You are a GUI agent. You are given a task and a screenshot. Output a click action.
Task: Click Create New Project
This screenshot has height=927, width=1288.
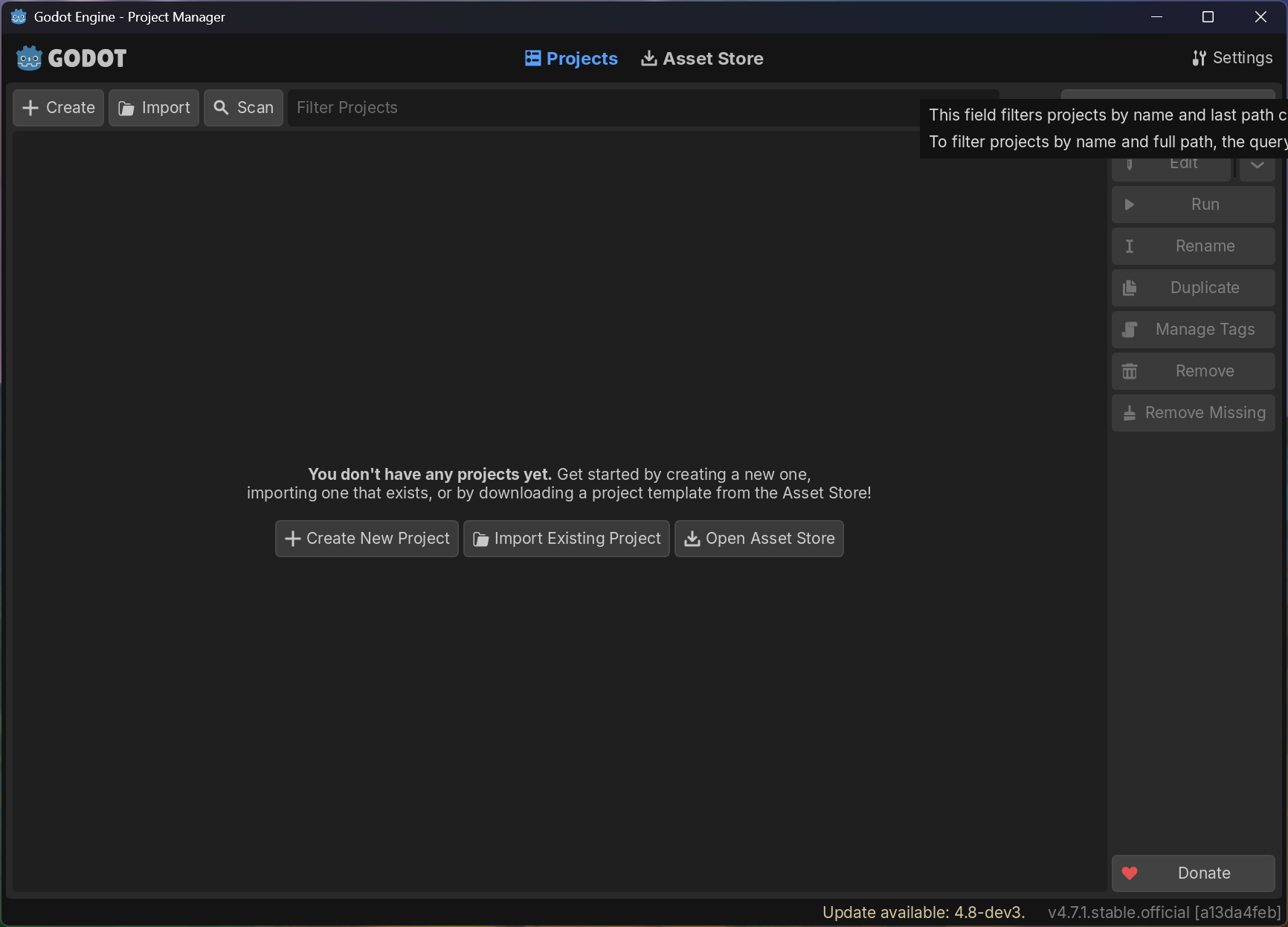tap(367, 539)
